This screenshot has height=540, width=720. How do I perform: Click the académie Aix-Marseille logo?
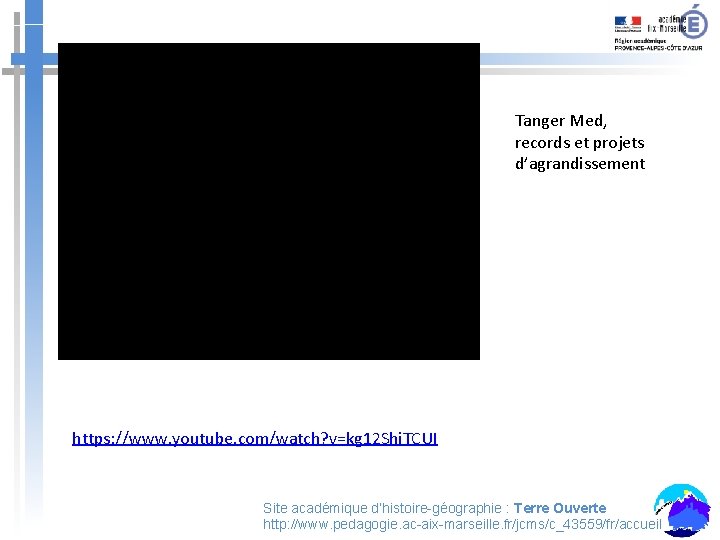coord(678,22)
